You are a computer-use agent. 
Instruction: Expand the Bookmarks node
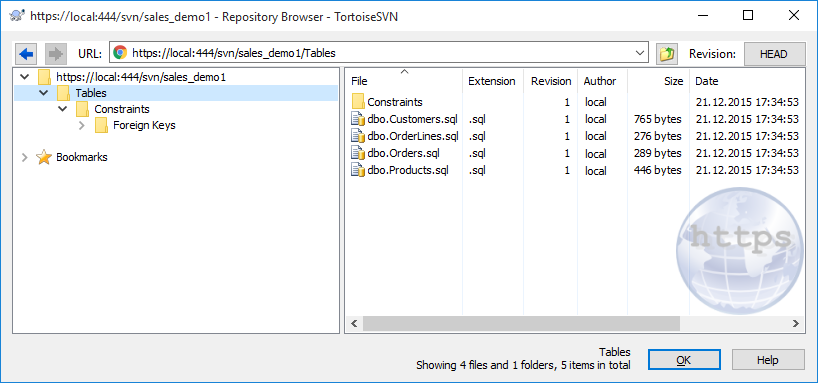click(x=24, y=157)
